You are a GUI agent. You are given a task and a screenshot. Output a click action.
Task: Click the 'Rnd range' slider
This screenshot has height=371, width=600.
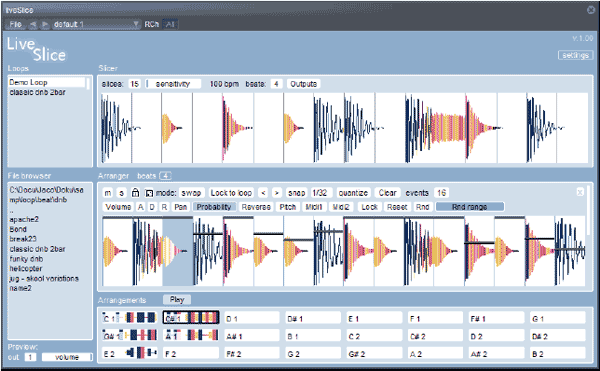(470, 207)
